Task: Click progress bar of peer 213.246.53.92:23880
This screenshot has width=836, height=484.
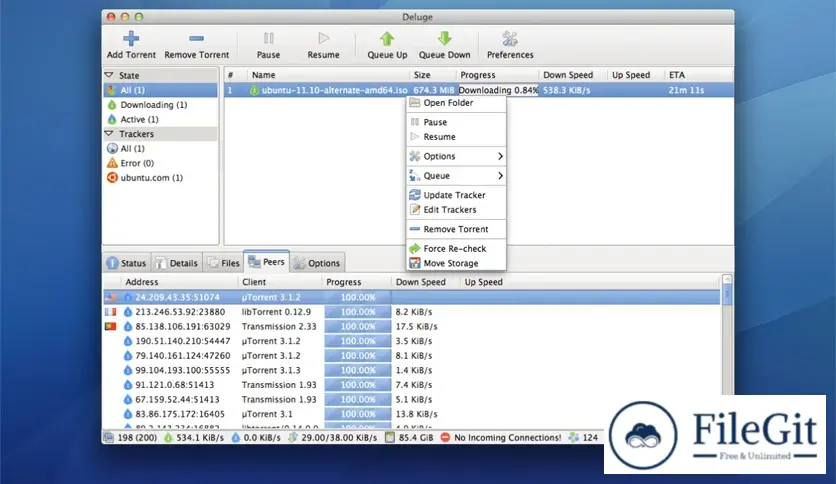Action: tap(358, 312)
